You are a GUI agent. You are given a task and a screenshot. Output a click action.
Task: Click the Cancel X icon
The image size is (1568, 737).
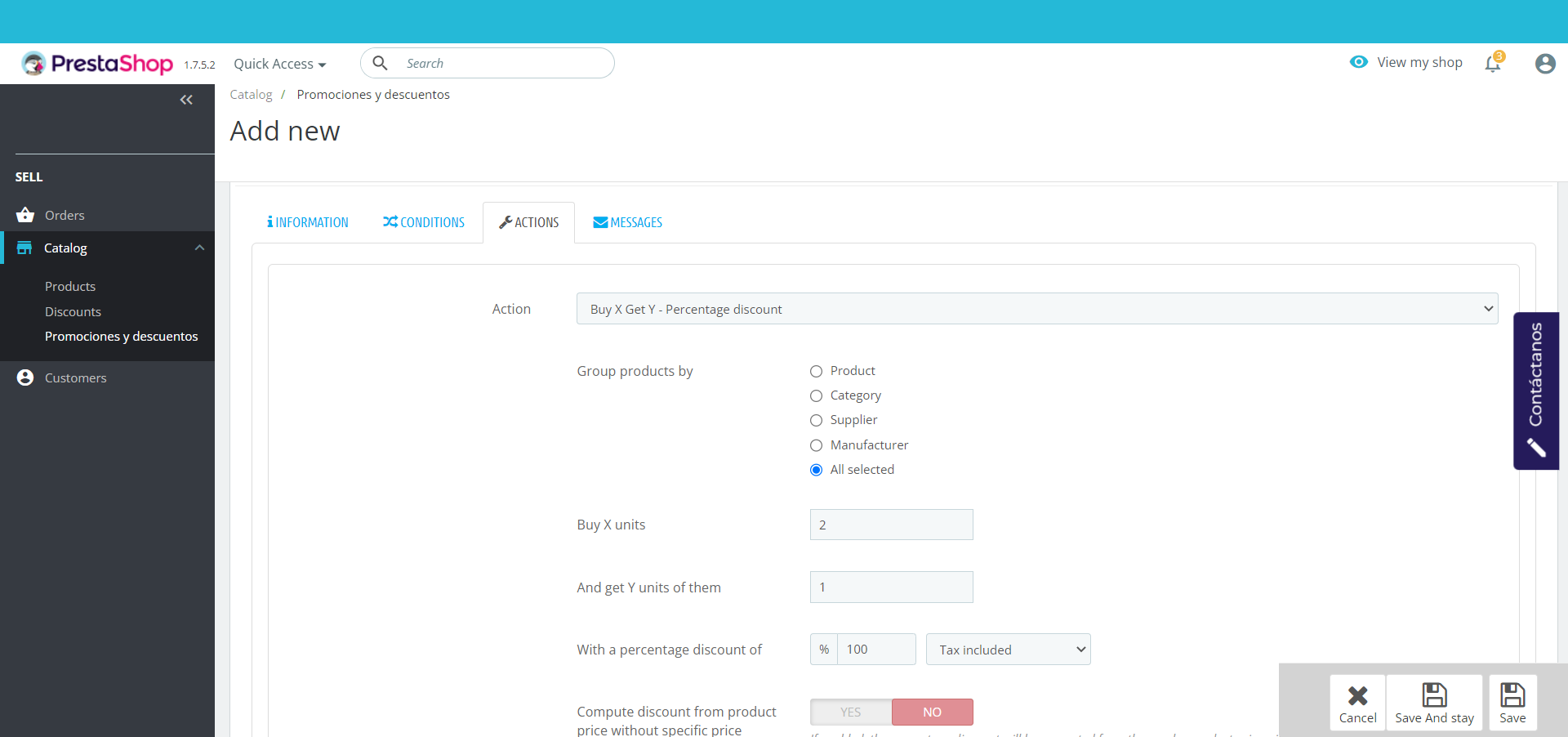tap(1357, 695)
